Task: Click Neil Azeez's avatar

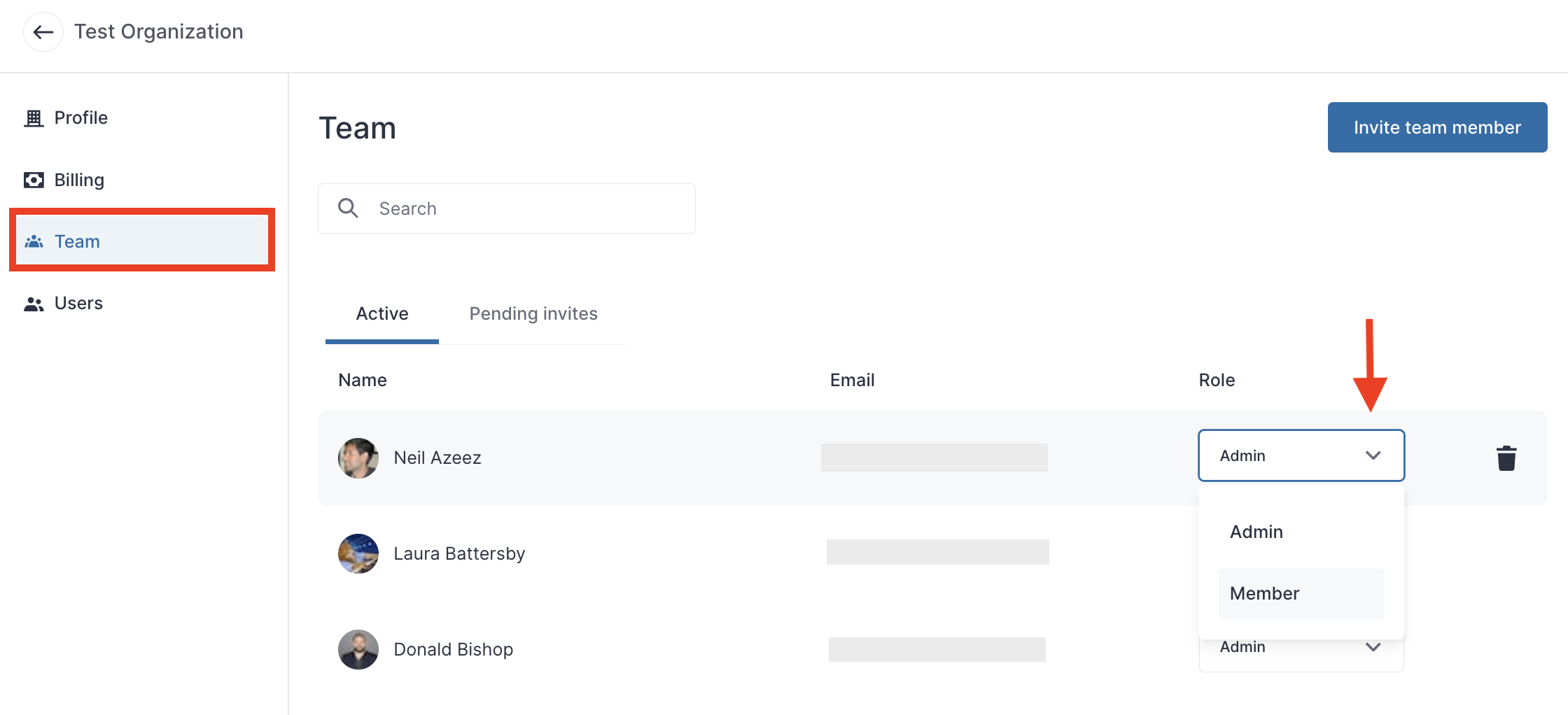Action: coord(358,458)
